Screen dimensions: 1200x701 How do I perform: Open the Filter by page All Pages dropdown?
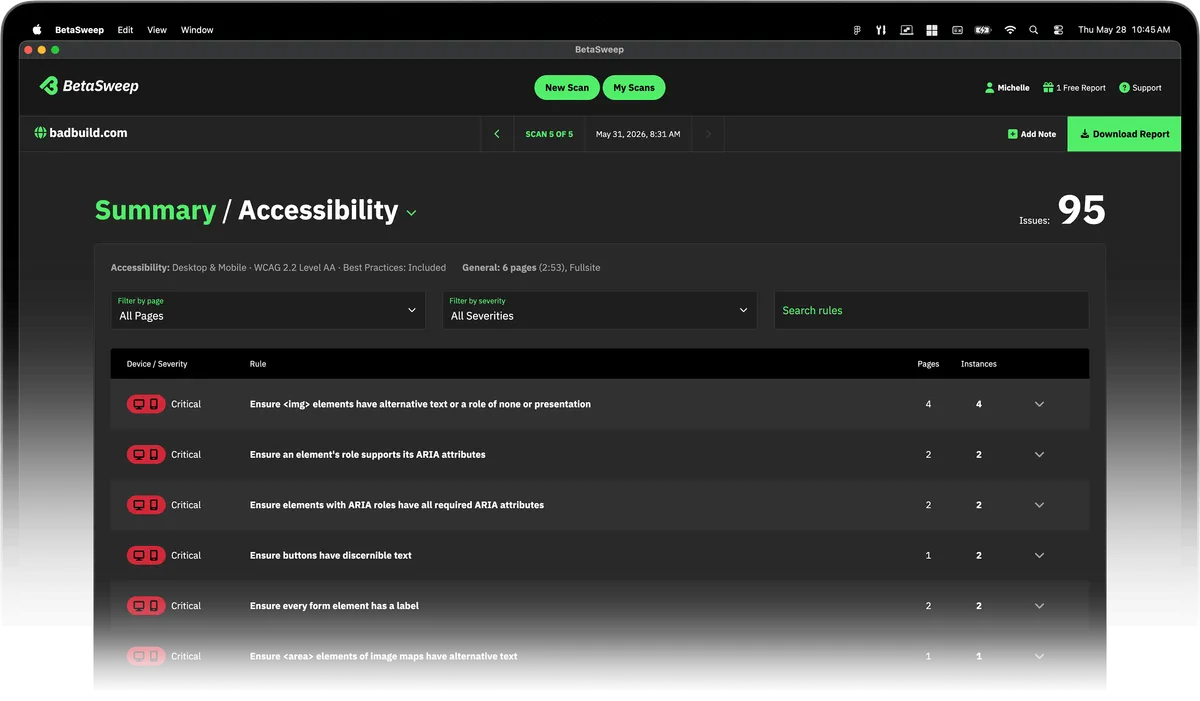click(268, 310)
